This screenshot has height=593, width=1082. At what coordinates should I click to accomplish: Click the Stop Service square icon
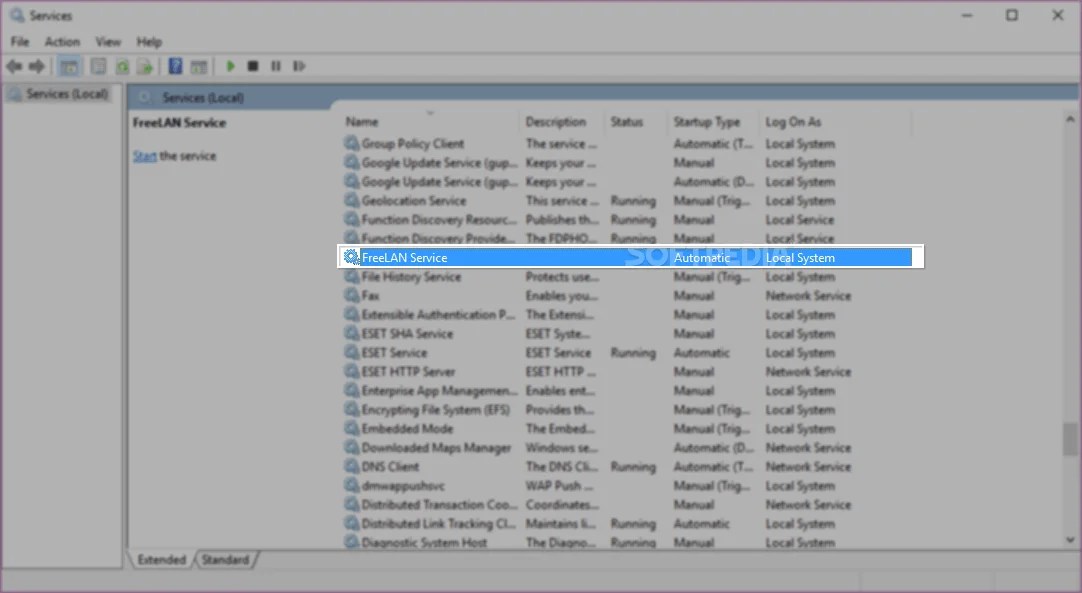pyautogui.click(x=253, y=66)
